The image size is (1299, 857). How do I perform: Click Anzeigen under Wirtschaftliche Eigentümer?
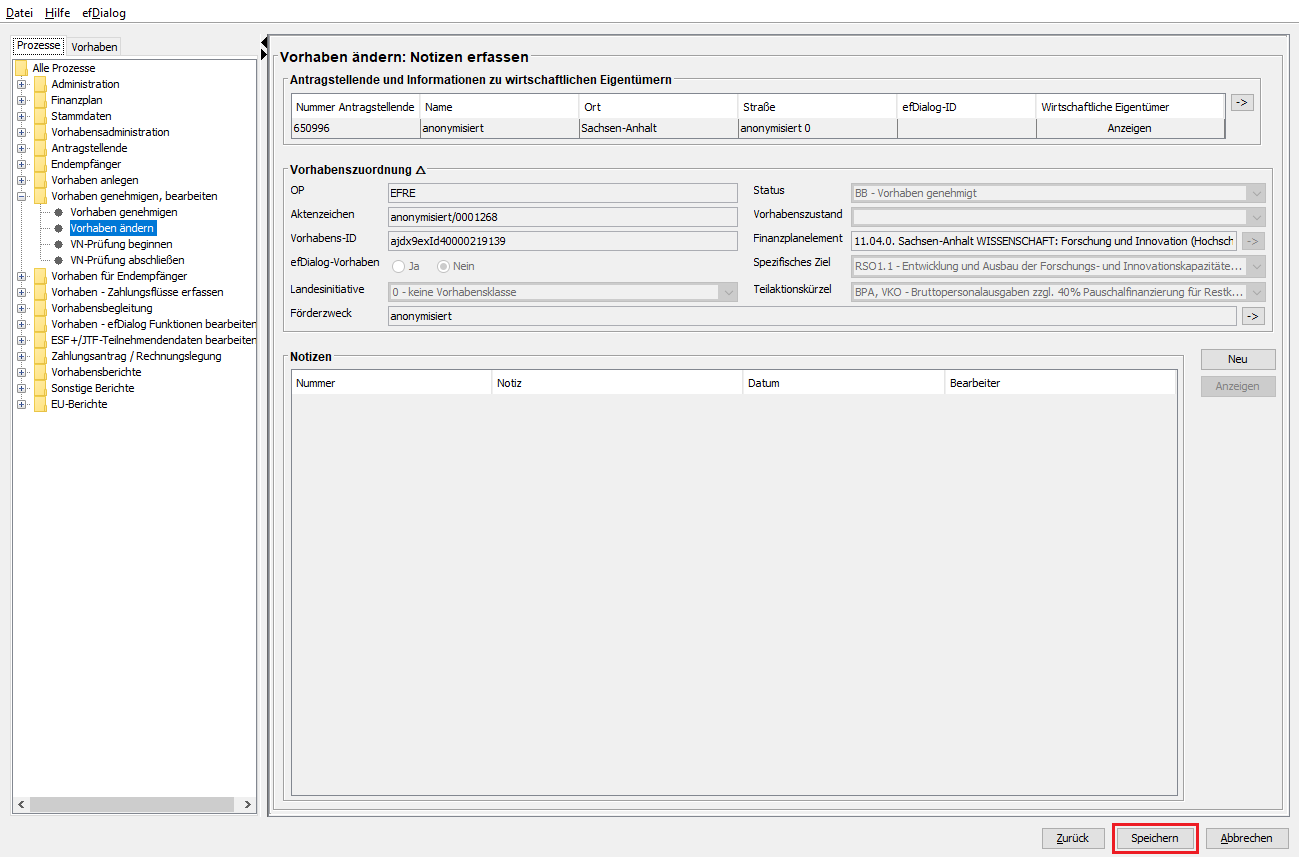point(1130,128)
